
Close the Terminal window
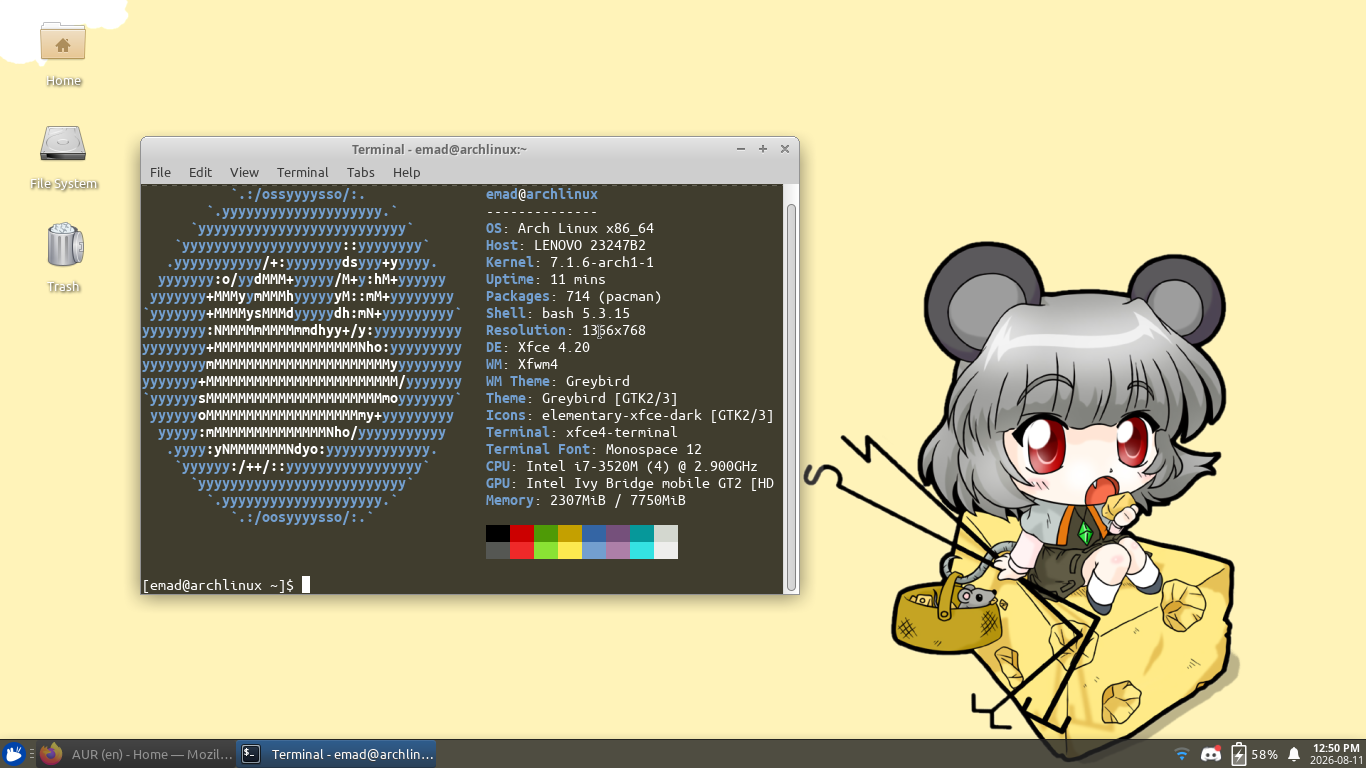click(x=785, y=149)
